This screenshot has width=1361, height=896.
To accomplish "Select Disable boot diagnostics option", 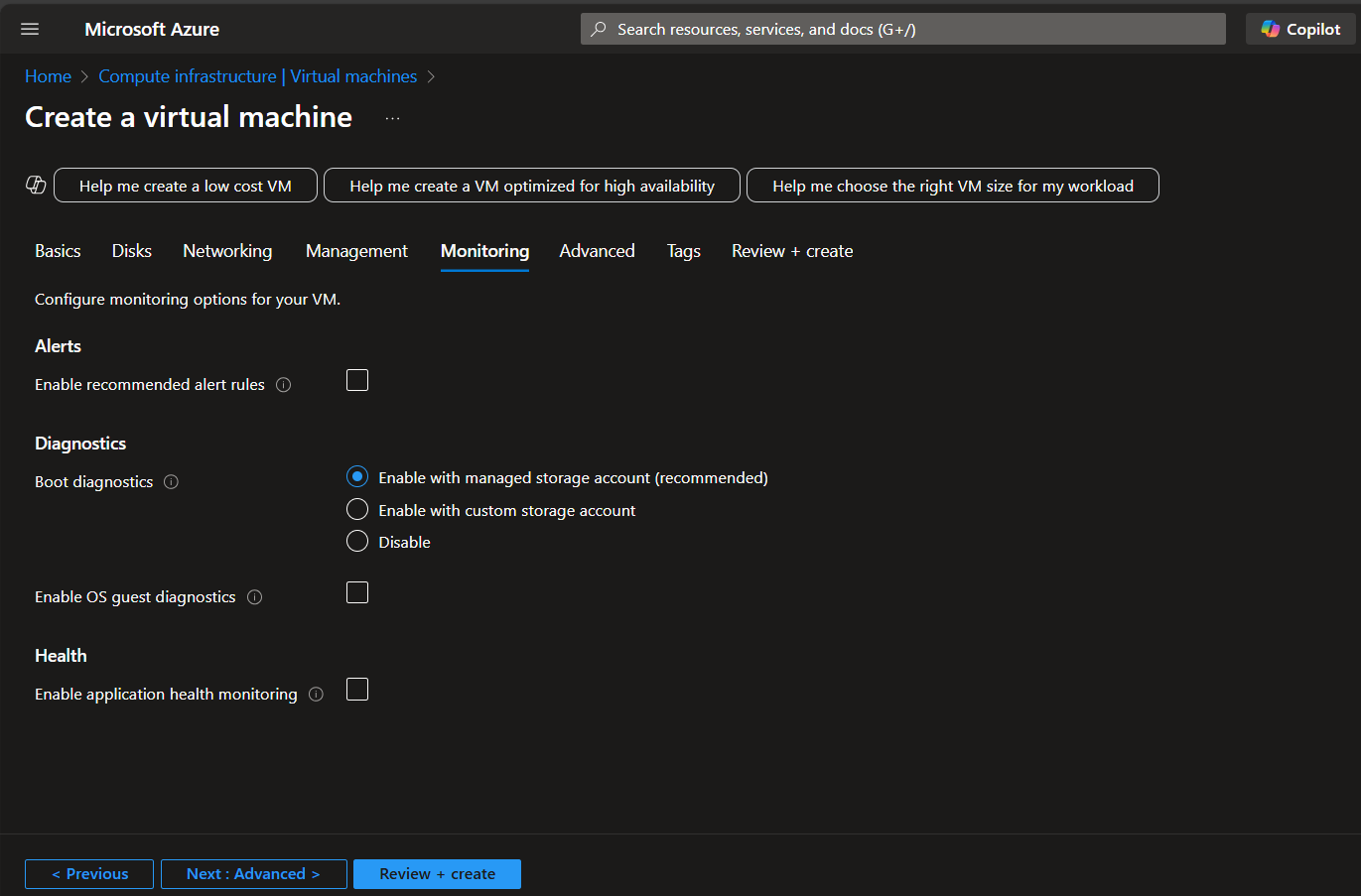I will pyautogui.click(x=357, y=542).
